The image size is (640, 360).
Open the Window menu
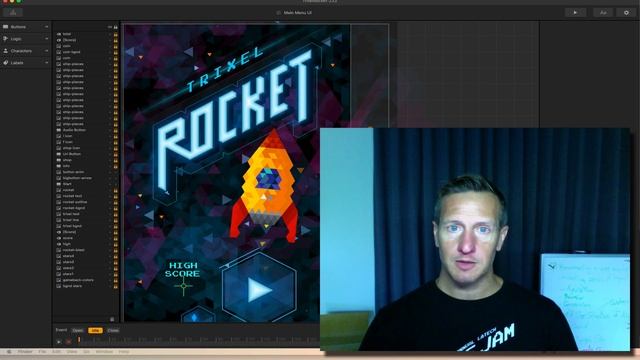coord(104,351)
